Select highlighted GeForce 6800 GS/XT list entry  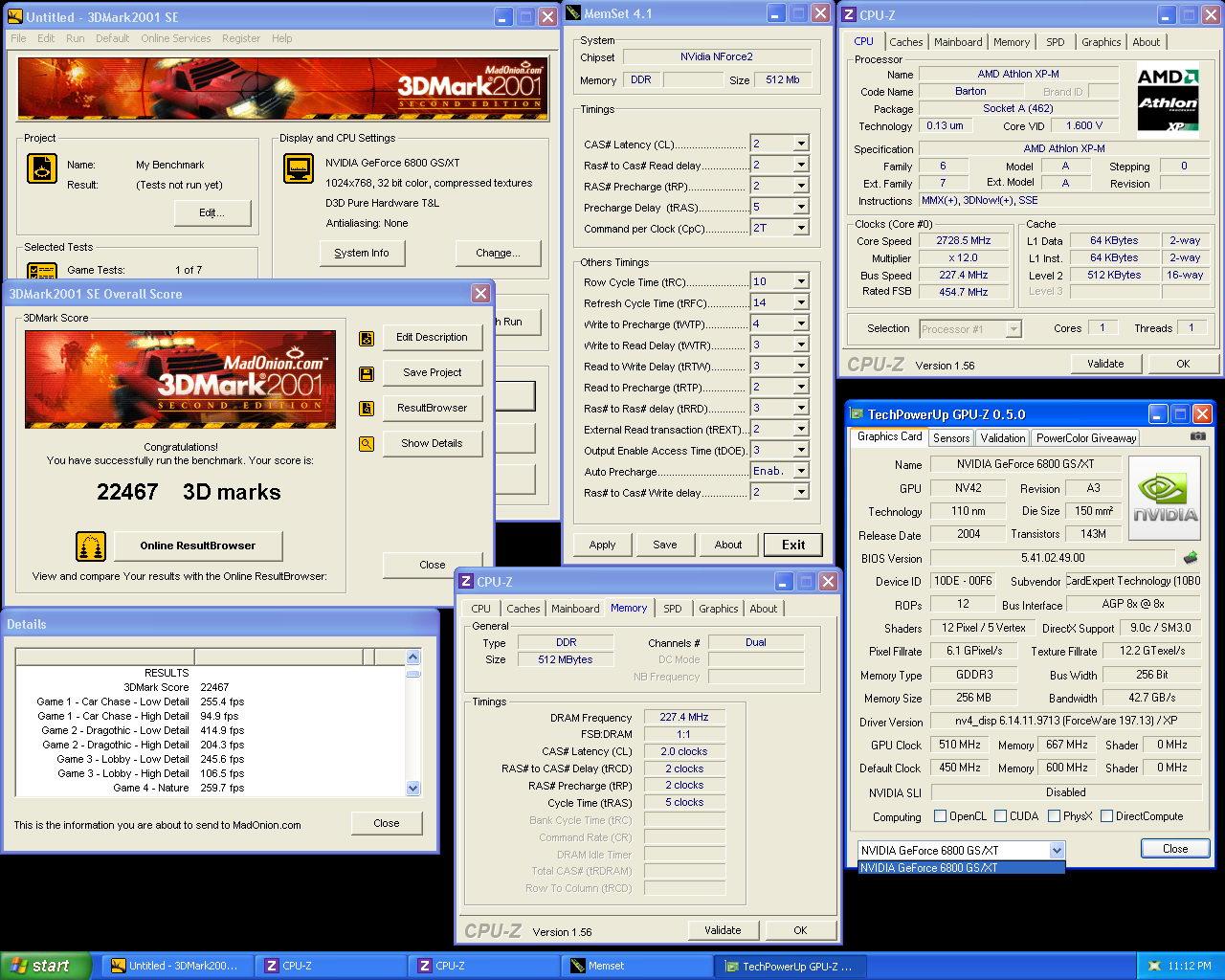[961, 868]
